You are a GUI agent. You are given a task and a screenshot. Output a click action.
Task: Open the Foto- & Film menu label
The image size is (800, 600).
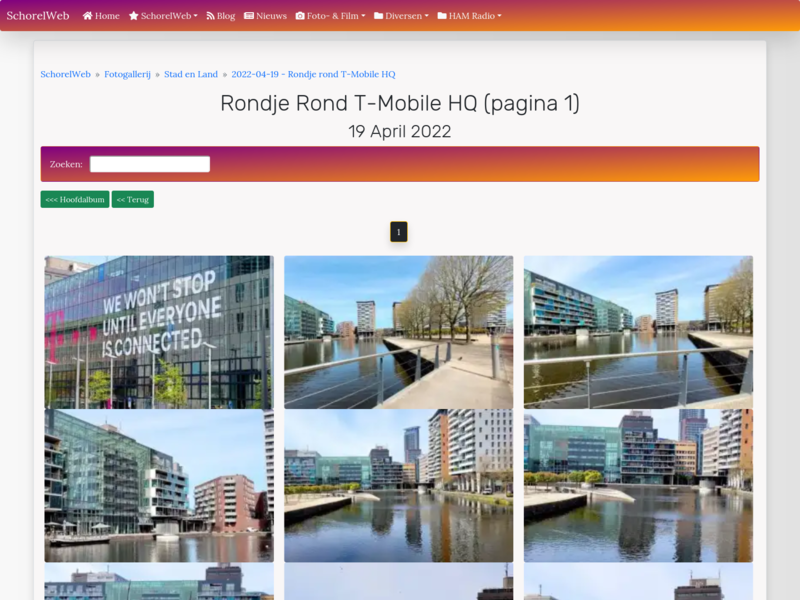pyautogui.click(x=333, y=16)
